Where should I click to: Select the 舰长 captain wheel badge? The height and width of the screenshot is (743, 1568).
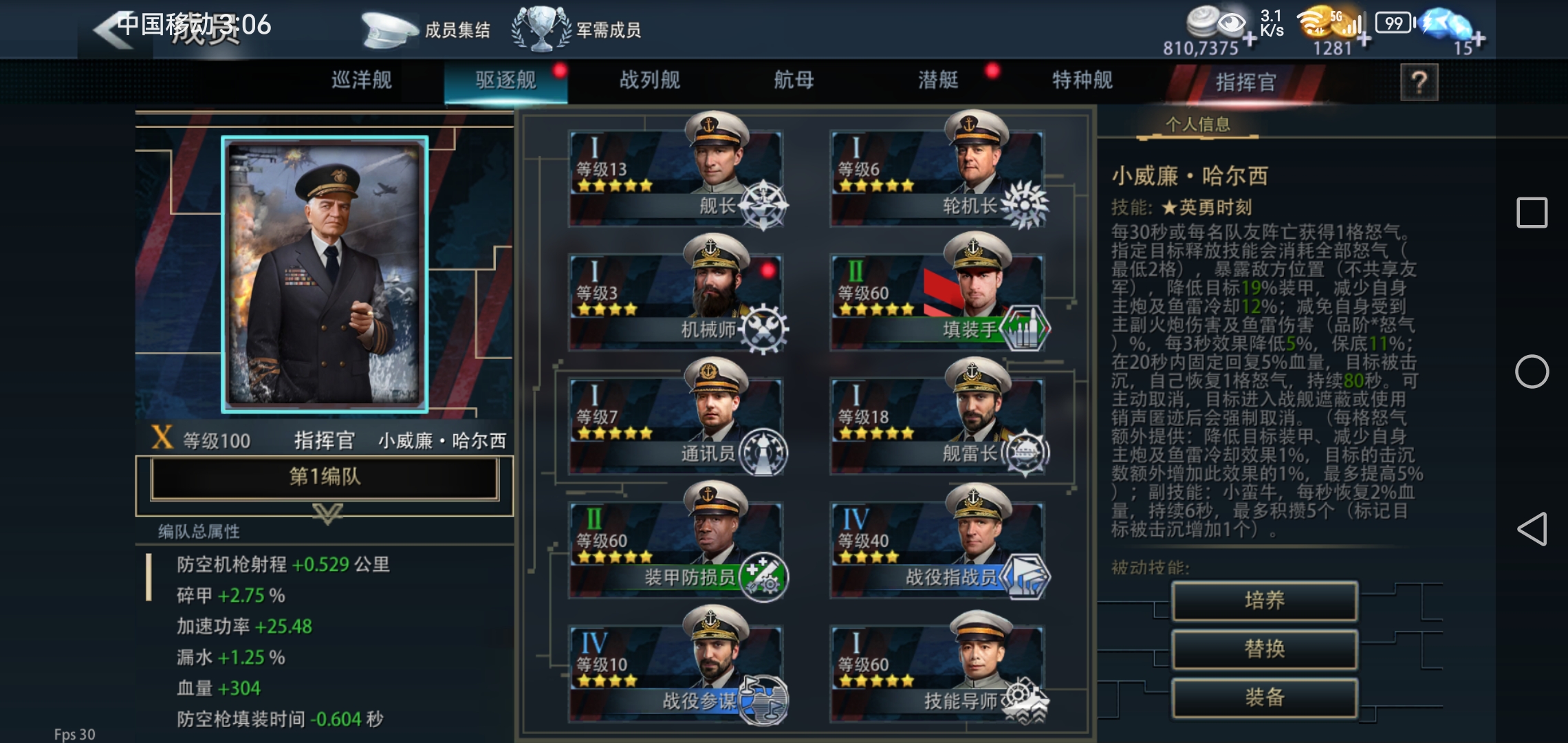point(763,205)
